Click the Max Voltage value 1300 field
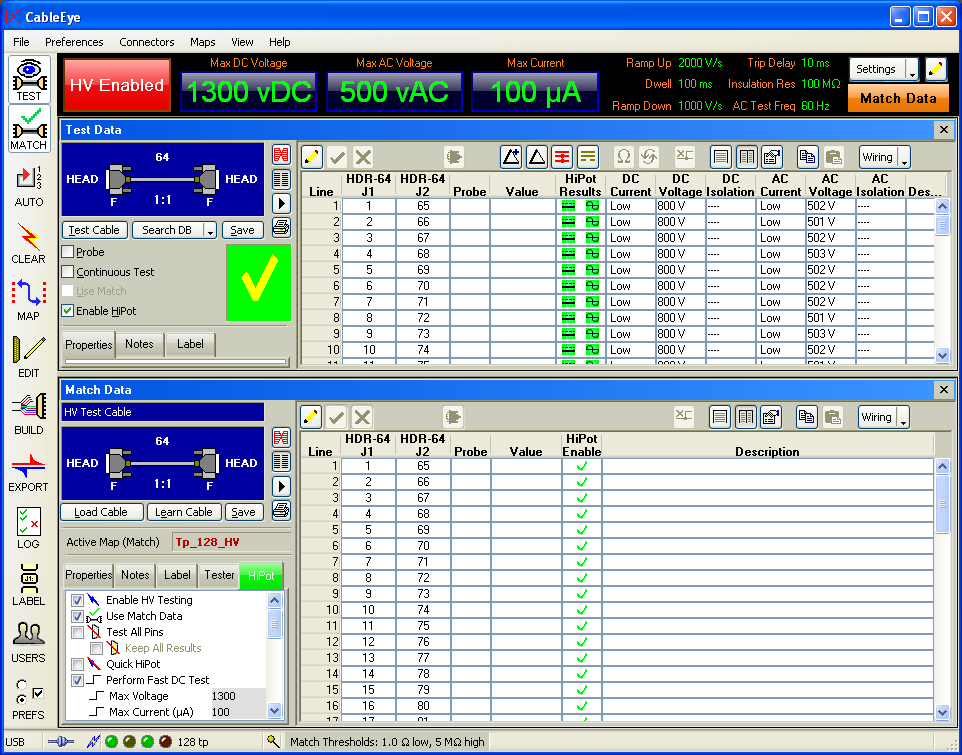The width and height of the screenshot is (962, 755). coord(238,696)
